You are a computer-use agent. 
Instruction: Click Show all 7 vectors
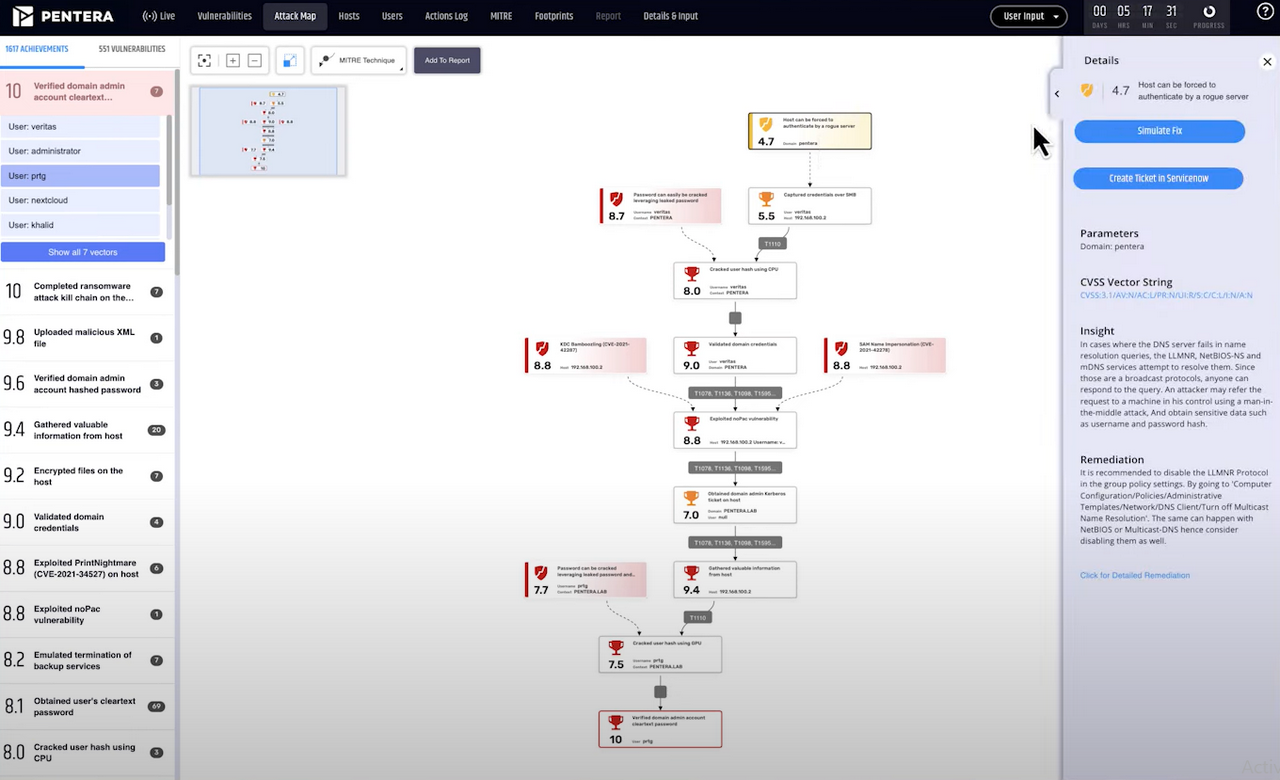coord(83,251)
